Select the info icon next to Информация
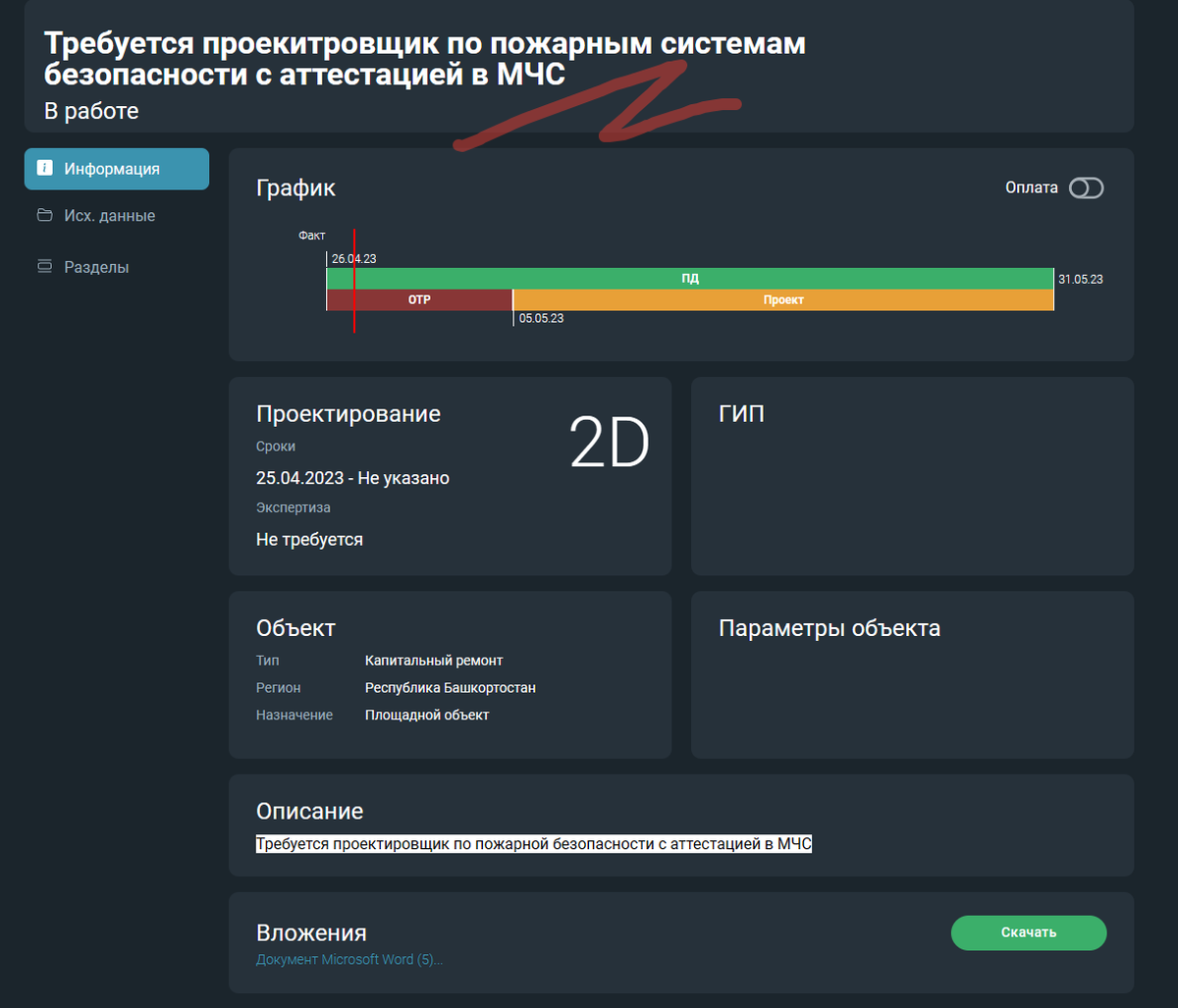Image resolution: width=1178 pixels, height=1008 pixels. 45,168
